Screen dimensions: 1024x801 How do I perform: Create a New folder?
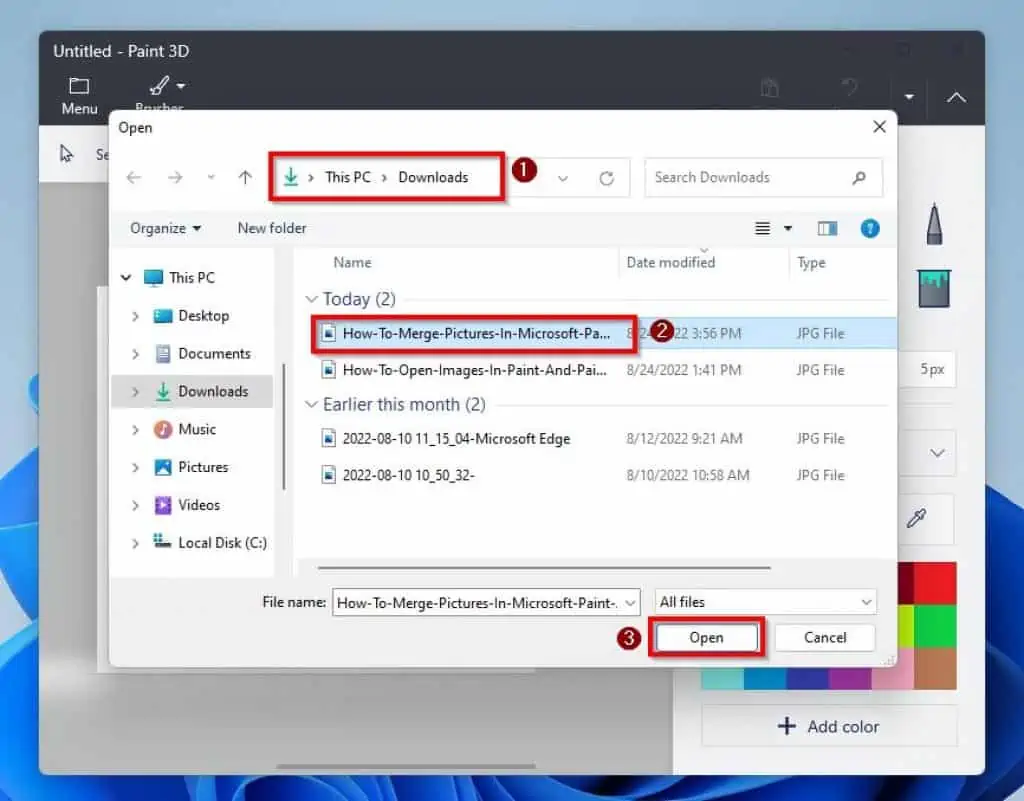(271, 228)
